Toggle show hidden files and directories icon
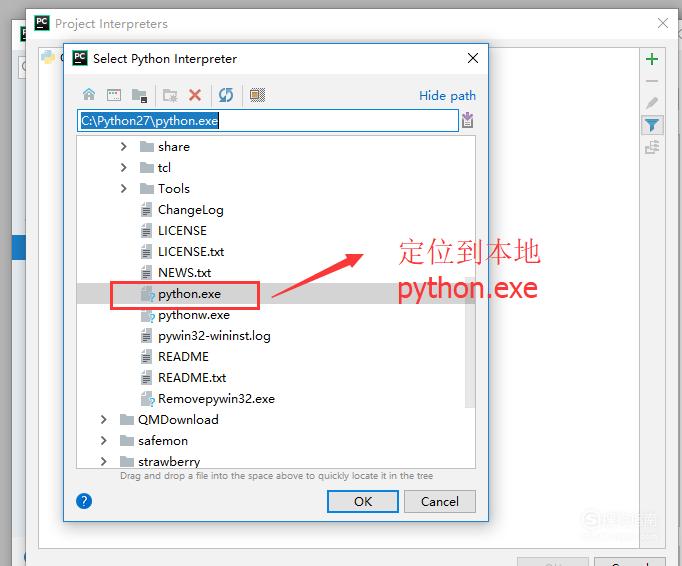The width and height of the screenshot is (682, 566). [257, 94]
